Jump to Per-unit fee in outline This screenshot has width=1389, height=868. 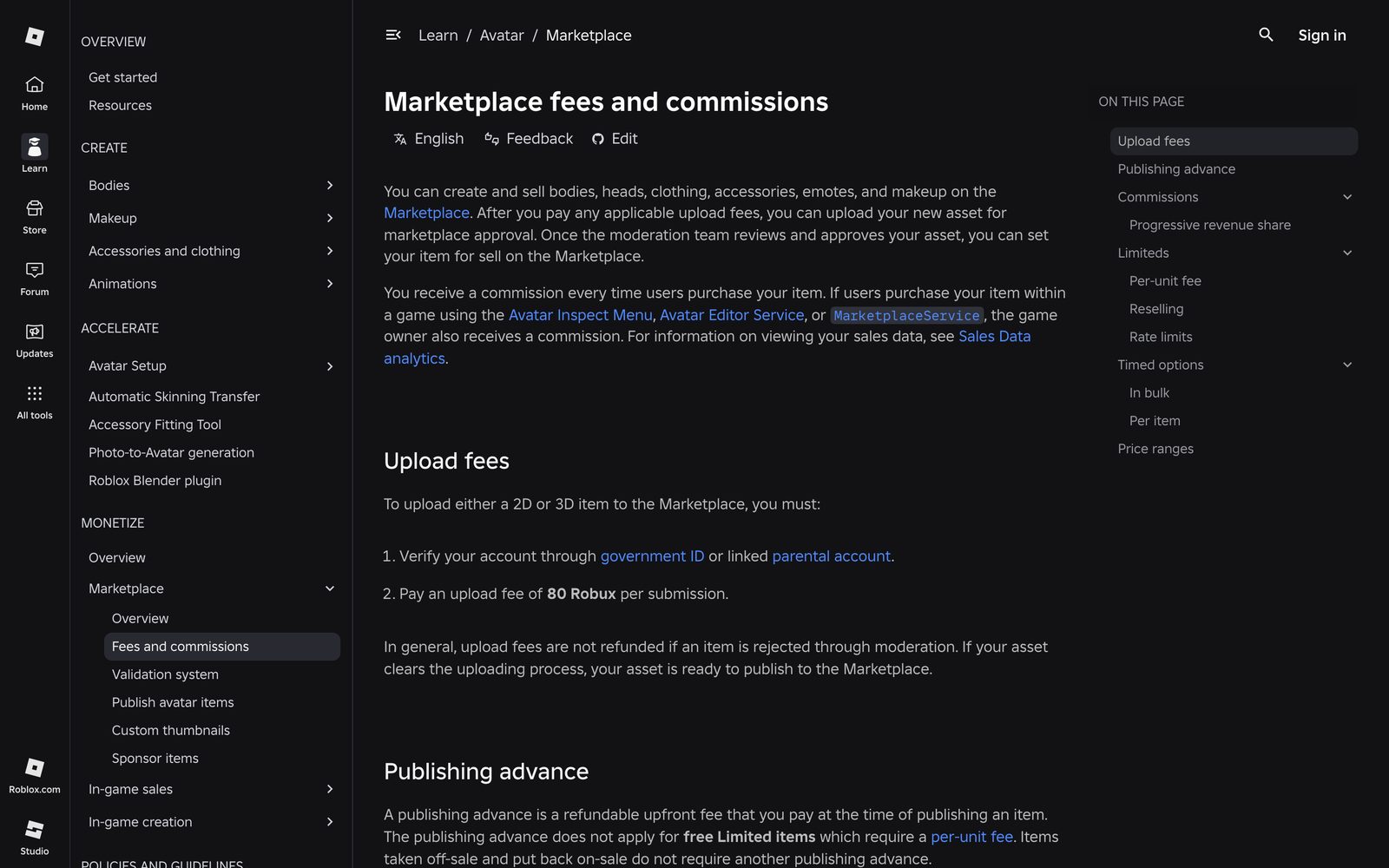1165,281
